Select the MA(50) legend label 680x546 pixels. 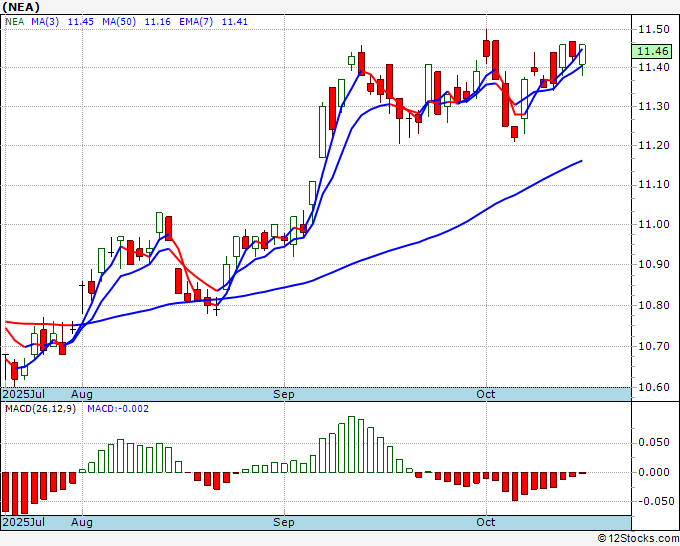119,22
